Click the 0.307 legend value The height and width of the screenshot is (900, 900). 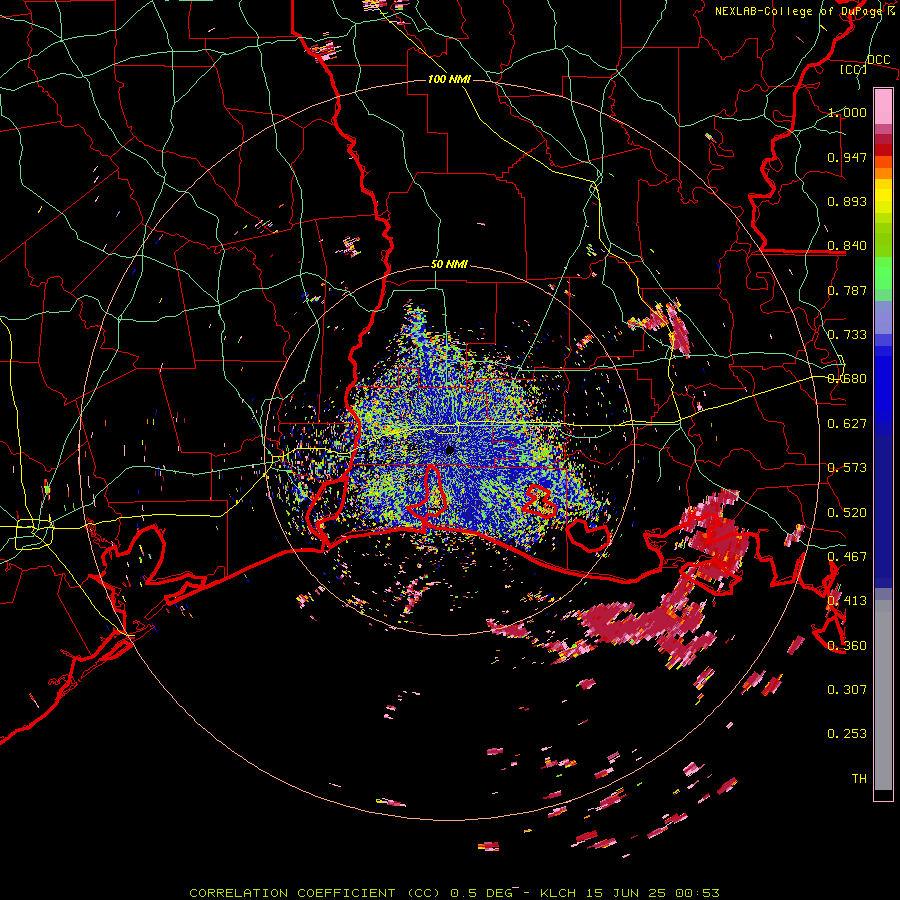847,690
